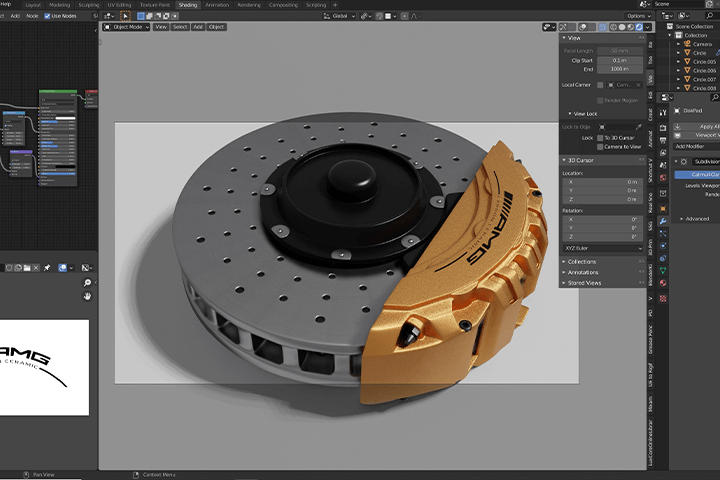
Task: Select the tweak select tool icon
Action: point(125,16)
